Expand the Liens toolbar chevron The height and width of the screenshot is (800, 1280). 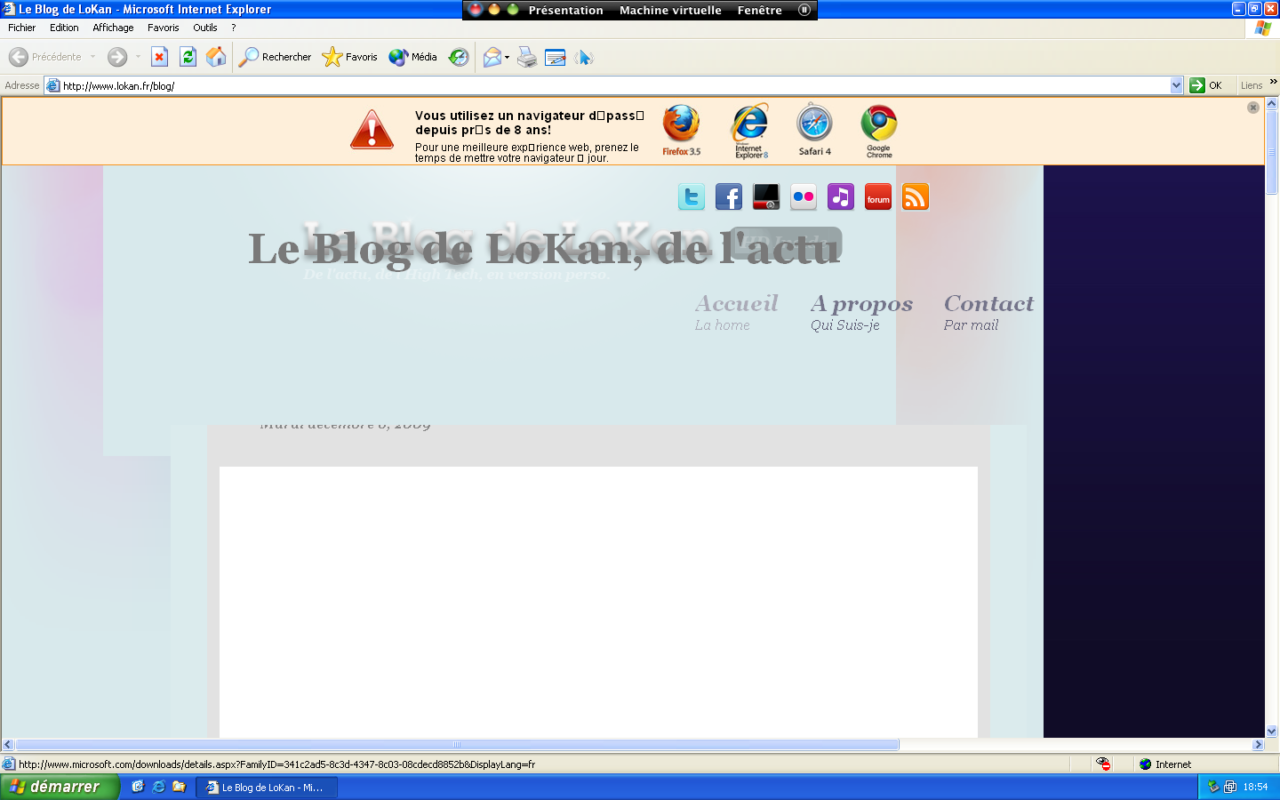tap(1273, 82)
